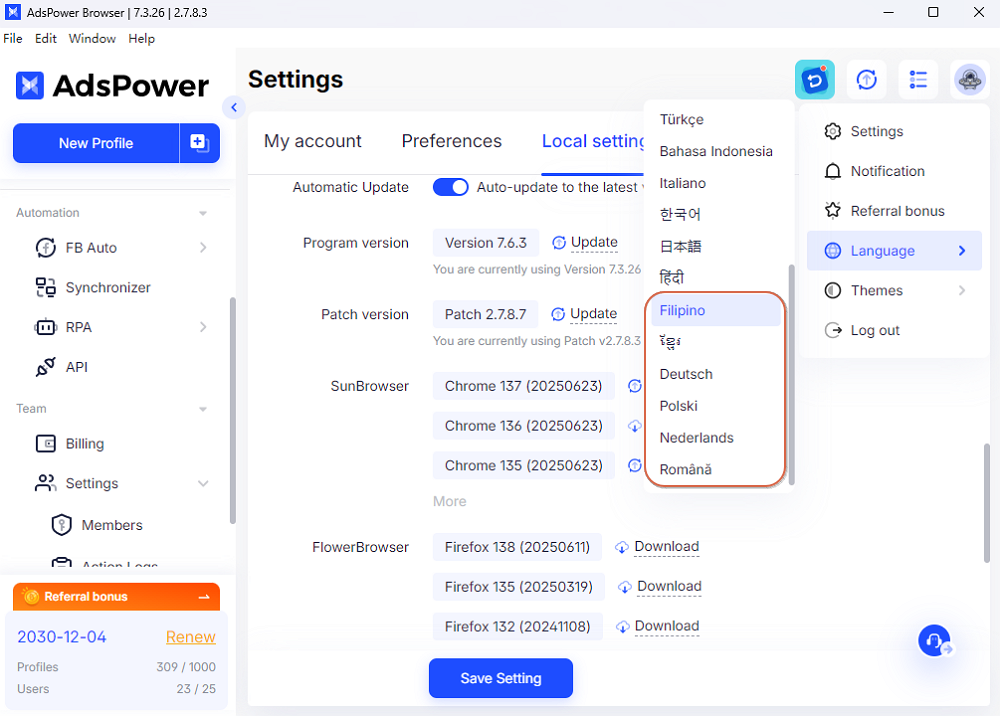
Task: Open the Window menu
Action: pyautogui.click(x=92, y=38)
